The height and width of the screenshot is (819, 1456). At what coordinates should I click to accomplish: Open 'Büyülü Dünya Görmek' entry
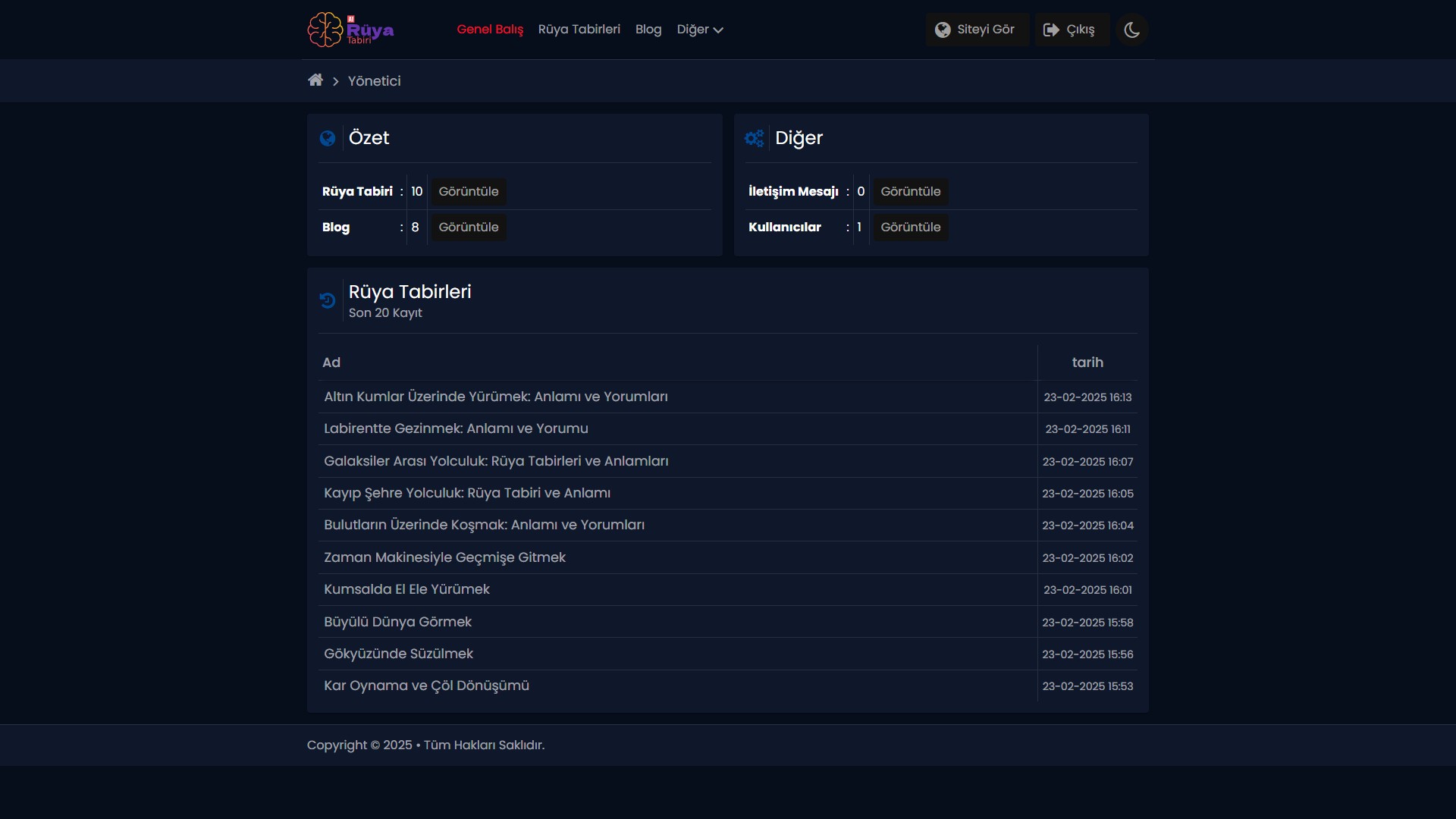397,622
